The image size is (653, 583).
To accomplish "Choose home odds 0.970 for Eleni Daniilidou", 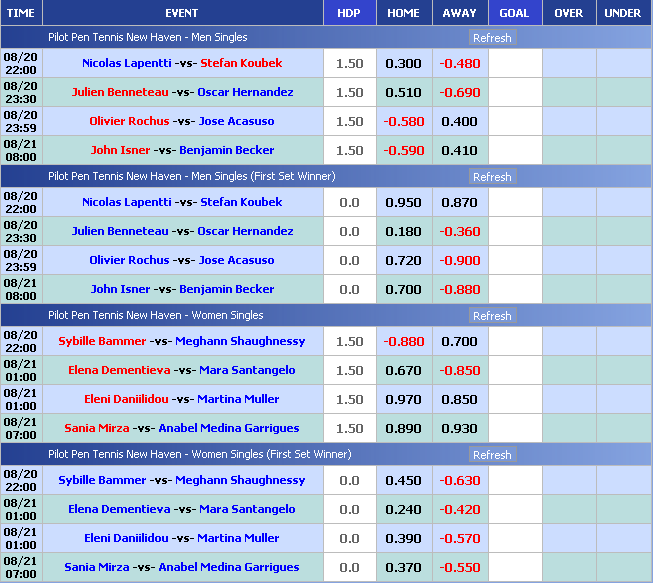I will pyautogui.click(x=403, y=399).
